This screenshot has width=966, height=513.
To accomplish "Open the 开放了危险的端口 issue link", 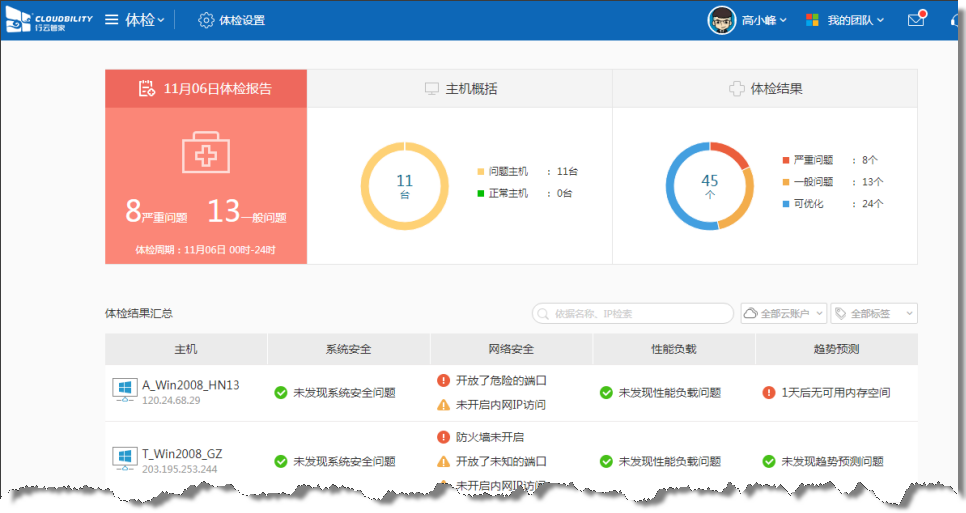I will pyautogui.click(x=500, y=380).
